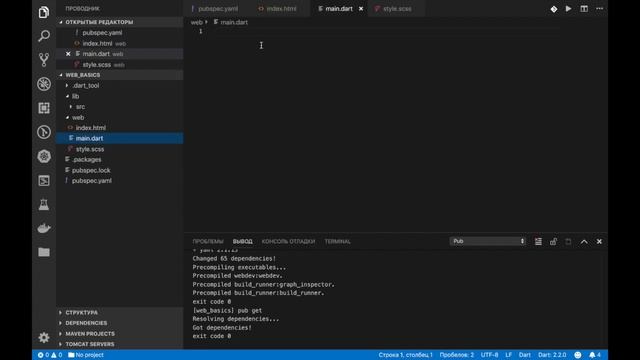The width and height of the screenshot is (640, 360).
Task: Run the file with play button
Action: pos(569,9)
